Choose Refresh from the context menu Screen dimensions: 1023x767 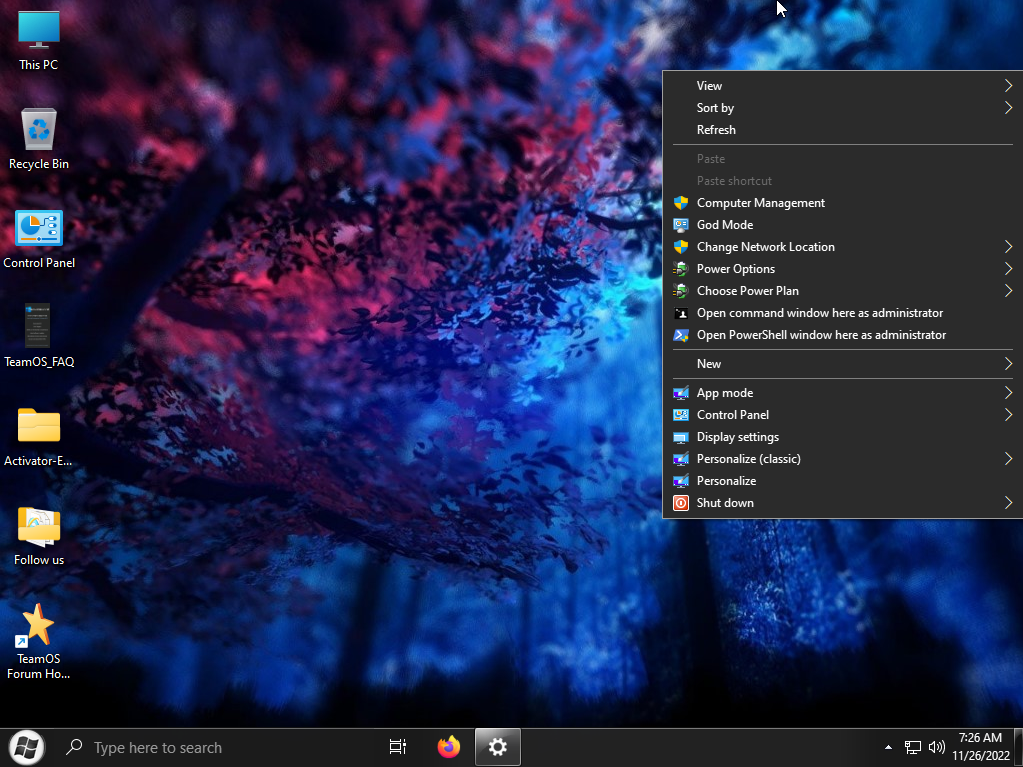coord(716,130)
